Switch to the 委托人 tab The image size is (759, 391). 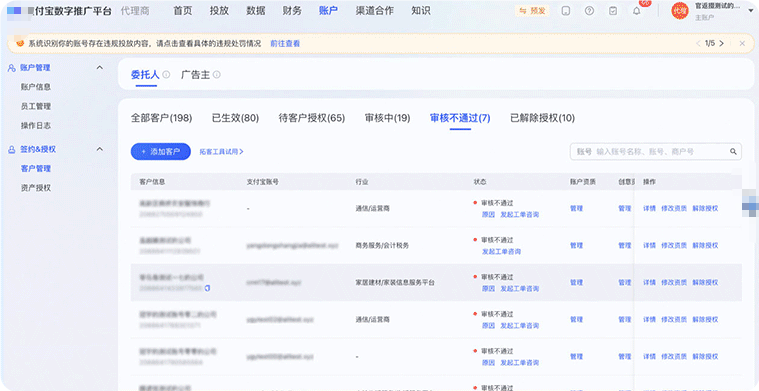[145, 75]
